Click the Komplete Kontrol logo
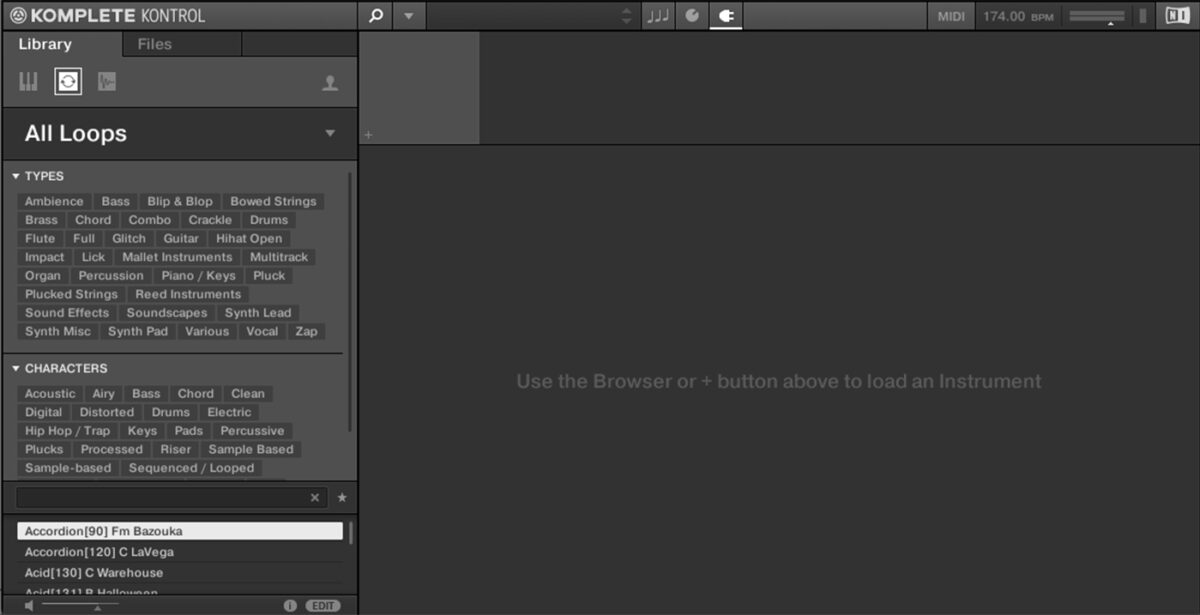 pos(107,16)
